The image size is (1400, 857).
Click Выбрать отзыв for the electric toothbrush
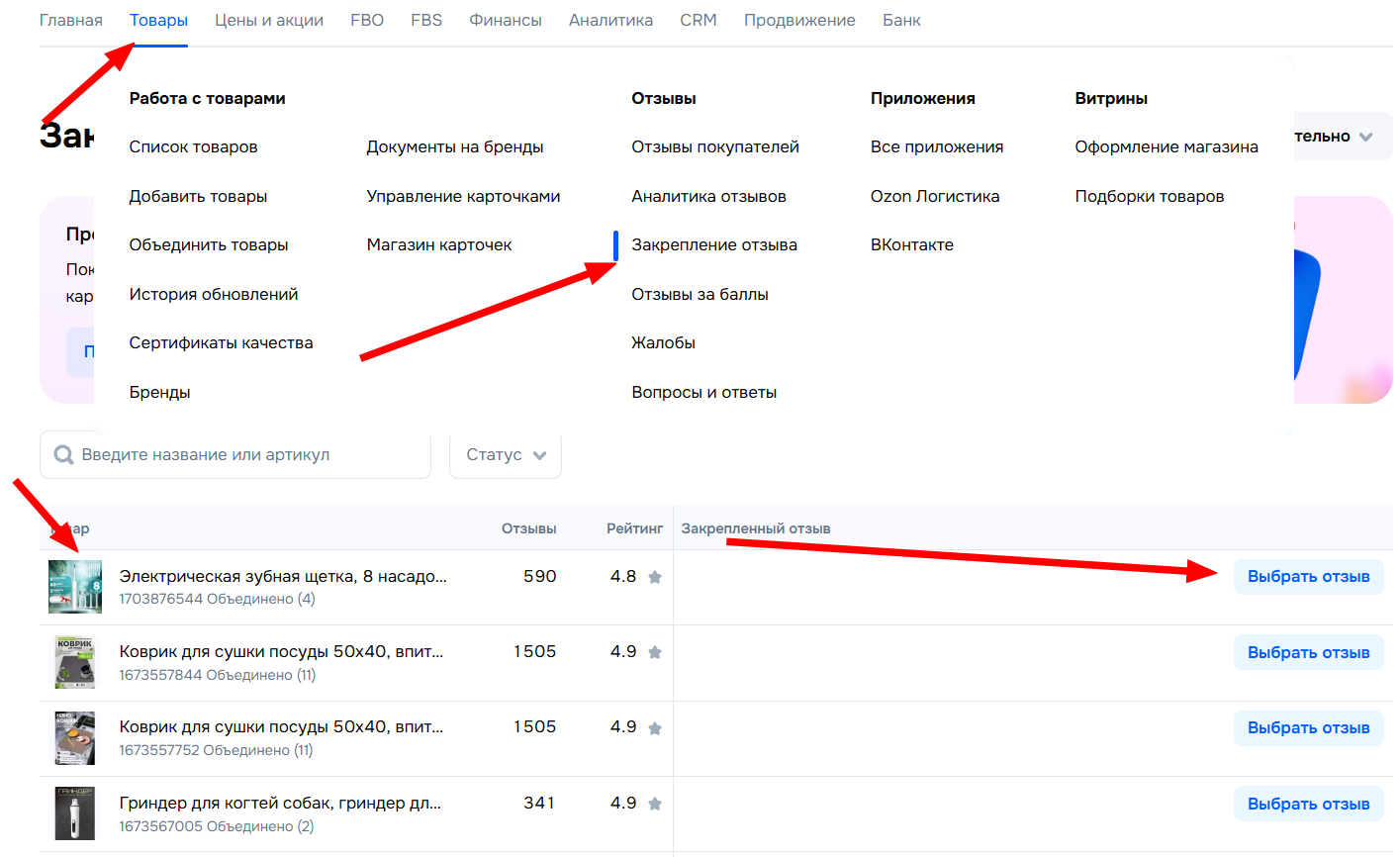[1307, 577]
